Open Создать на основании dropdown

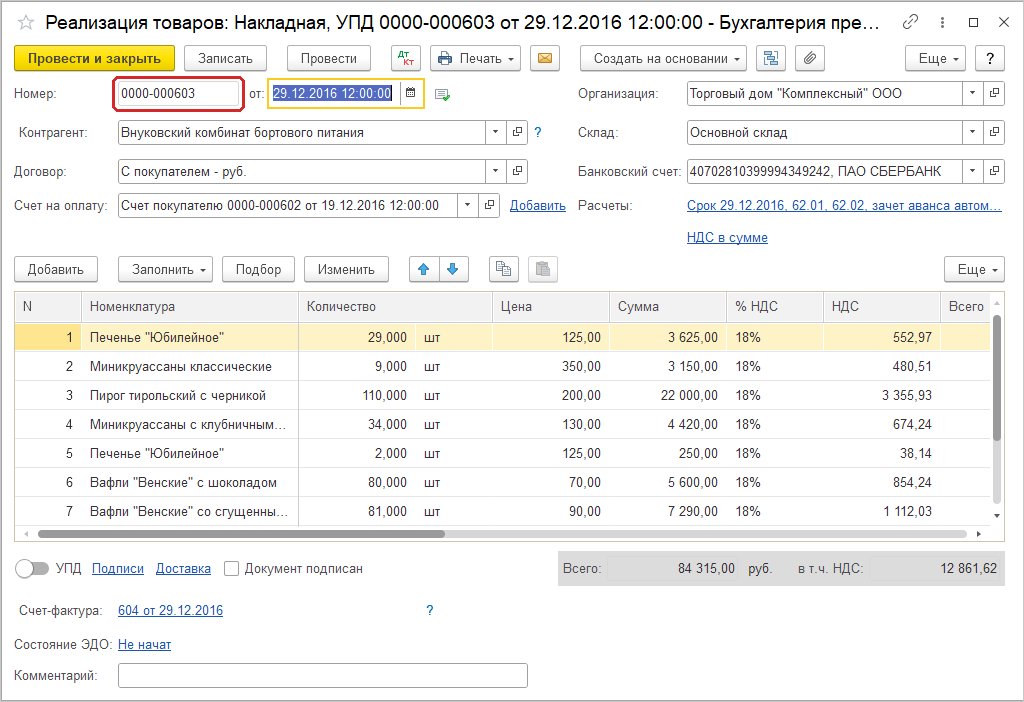click(x=664, y=58)
